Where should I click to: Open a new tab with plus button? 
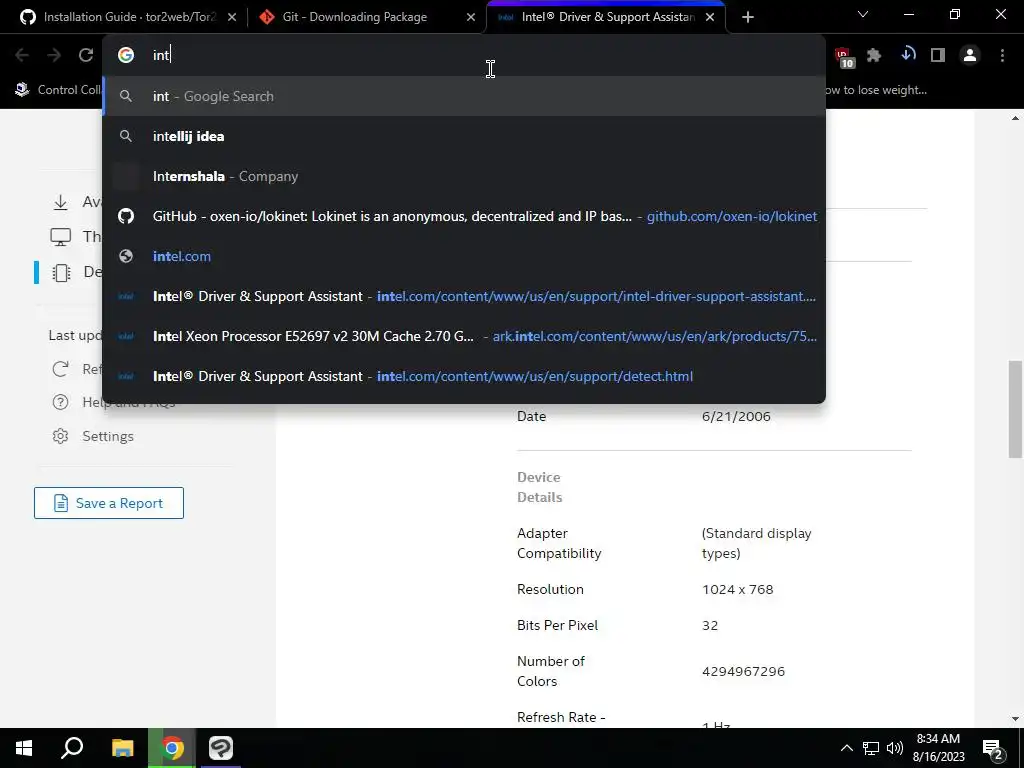tap(748, 17)
